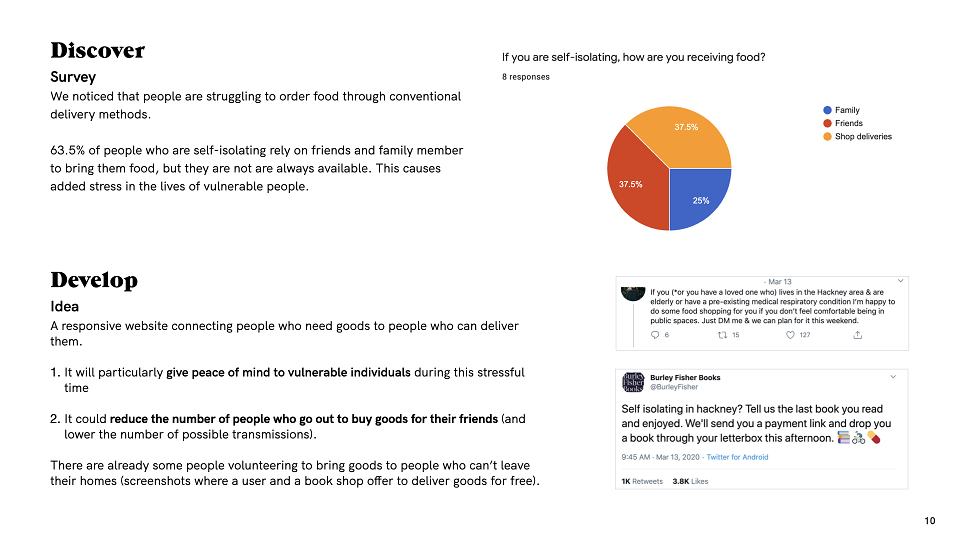Click the @BurleyFisher handle

(674, 387)
